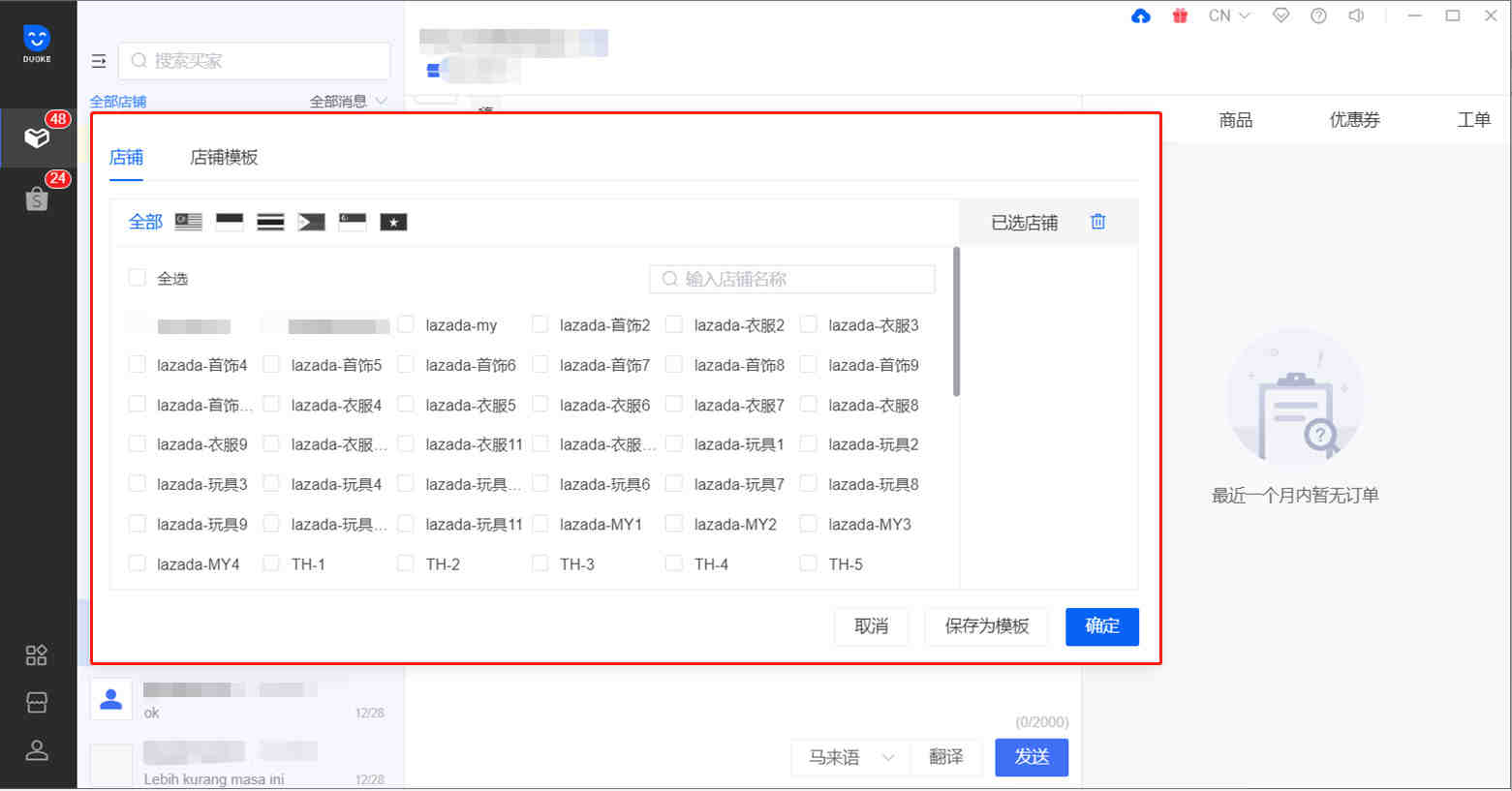The height and width of the screenshot is (791, 1512).
Task: Switch to the 店铺模板 tab
Action: pyautogui.click(x=224, y=158)
